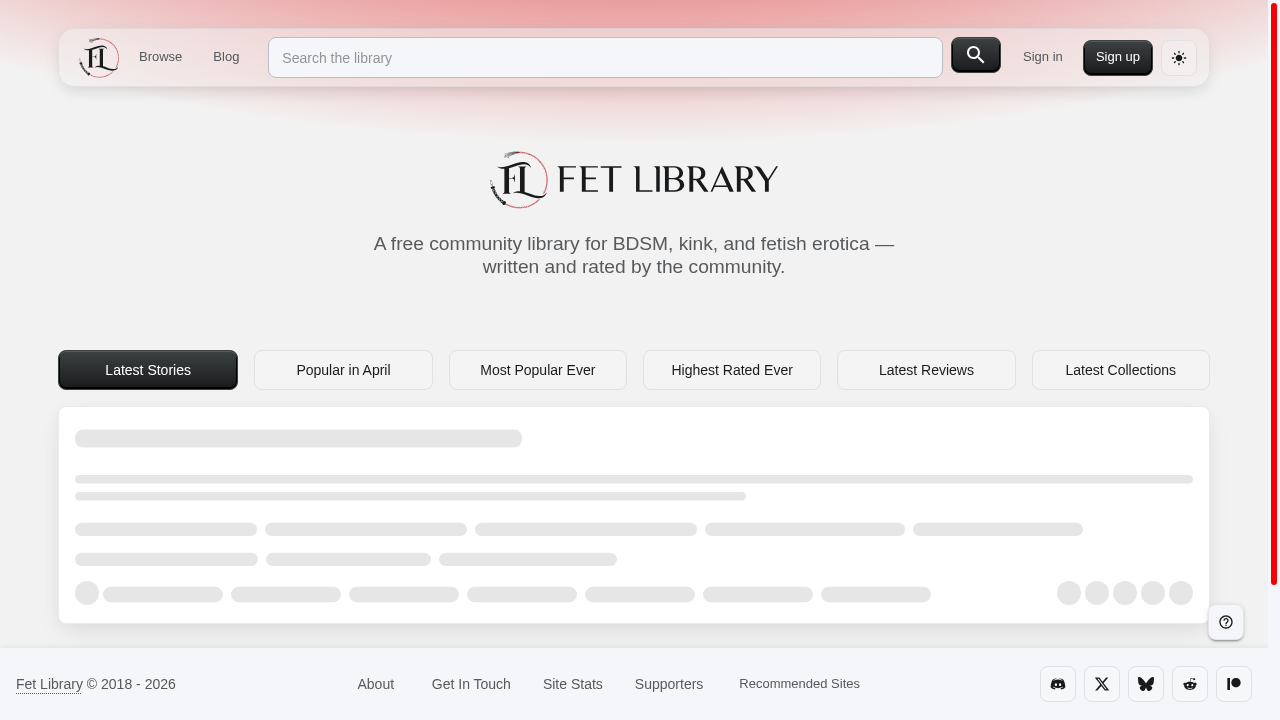The height and width of the screenshot is (720, 1280).
Task: Toggle light/dark mode with sun icon
Action: [1179, 58]
